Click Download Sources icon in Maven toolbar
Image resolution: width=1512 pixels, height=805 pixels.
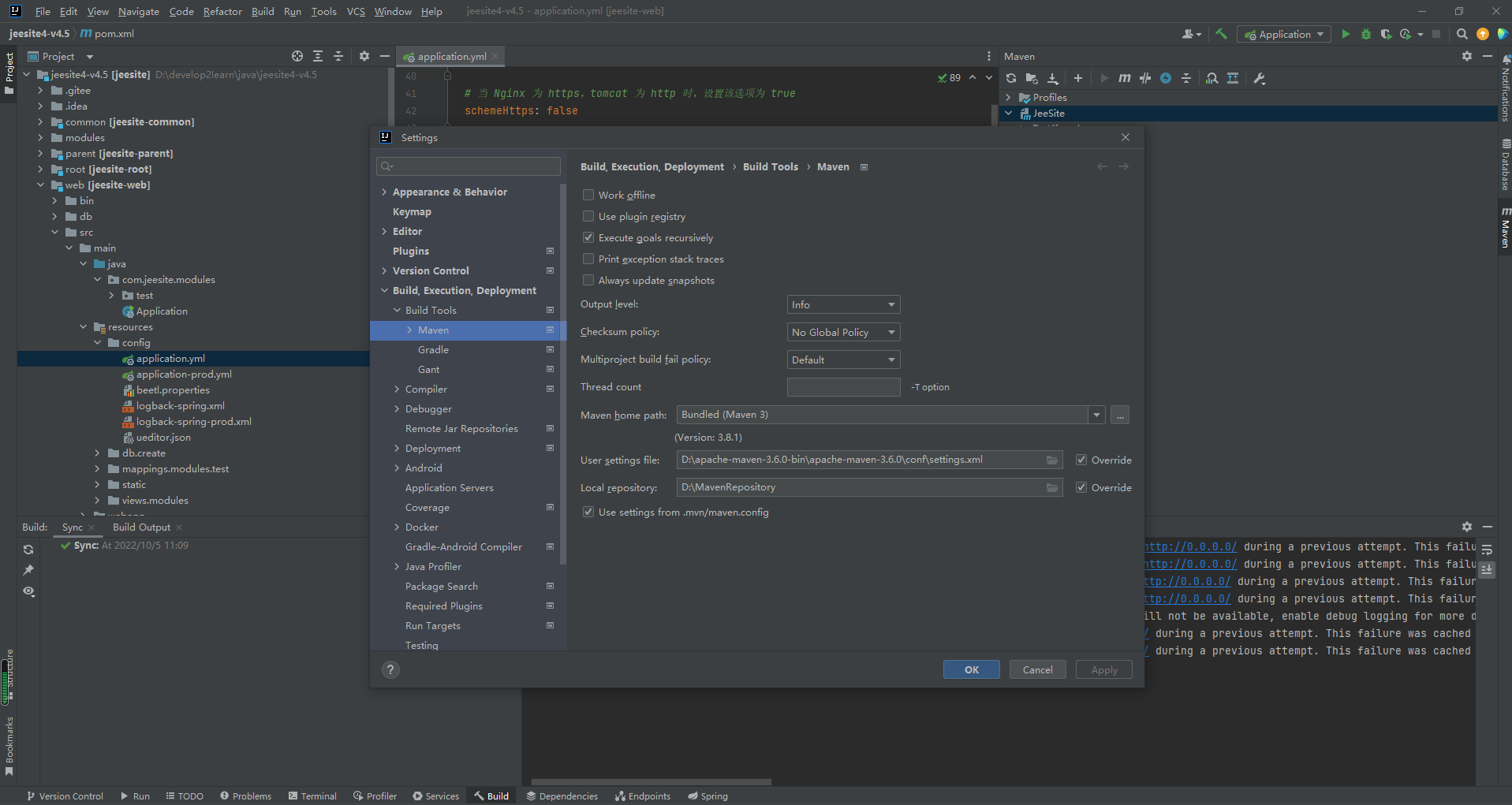tap(1053, 78)
